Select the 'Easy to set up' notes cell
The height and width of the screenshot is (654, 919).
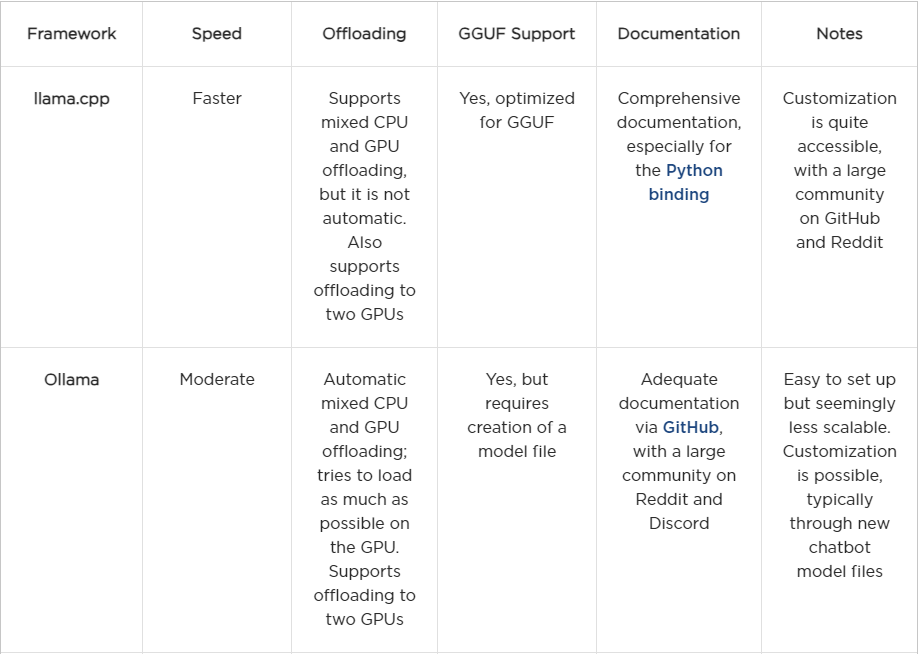click(x=839, y=475)
